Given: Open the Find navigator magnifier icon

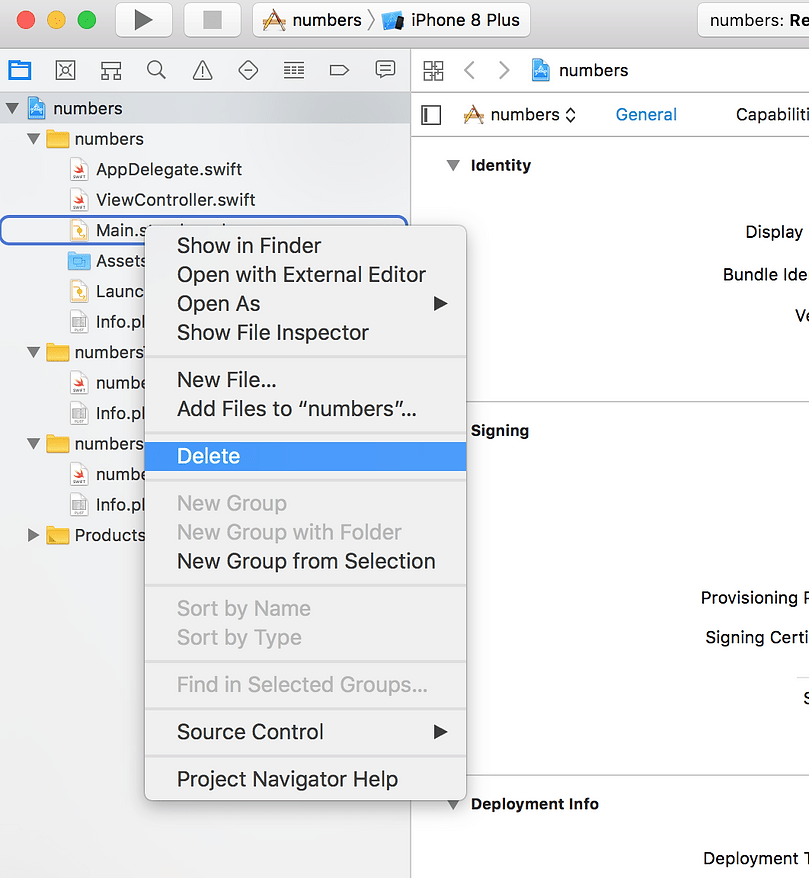Looking at the screenshot, I should point(156,70).
